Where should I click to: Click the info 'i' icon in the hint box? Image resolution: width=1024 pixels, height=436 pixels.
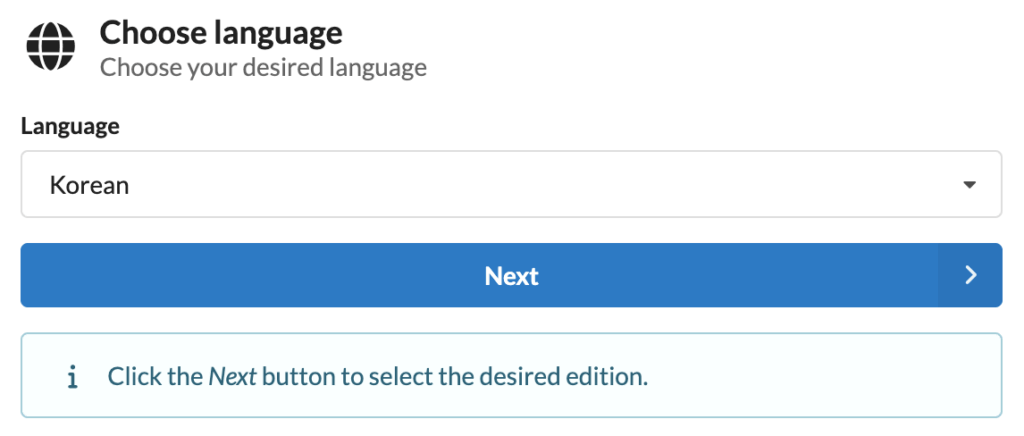72,377
